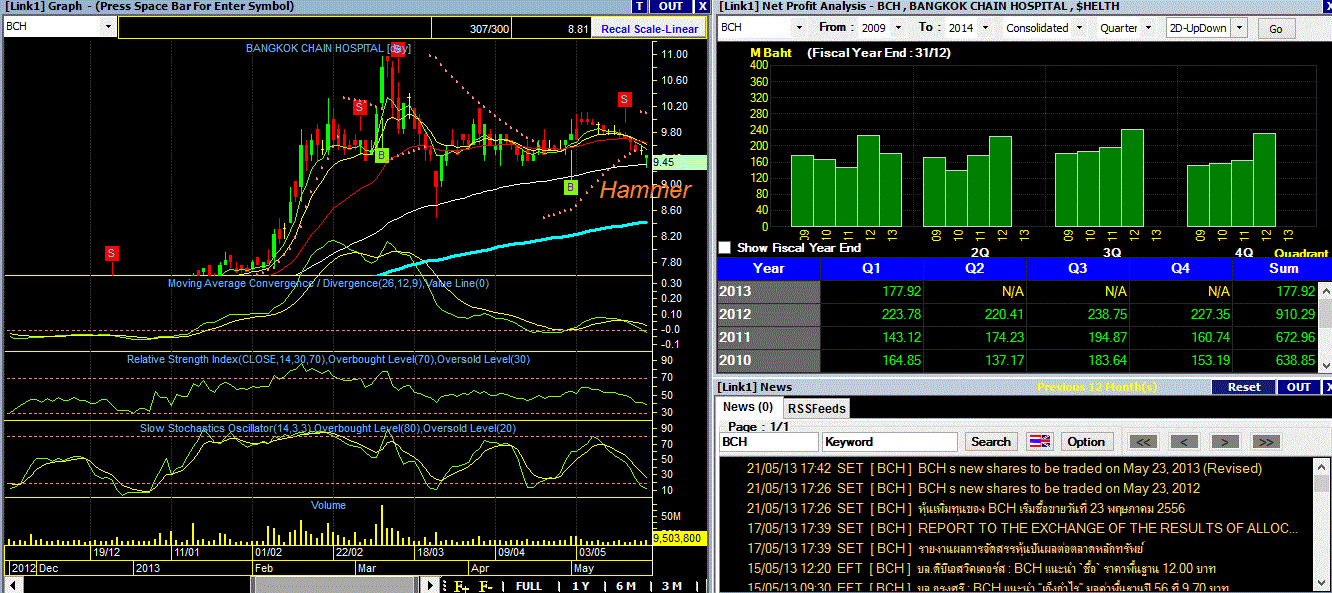
Task: Click the news symbol field BCH
Action: point(769,441)
